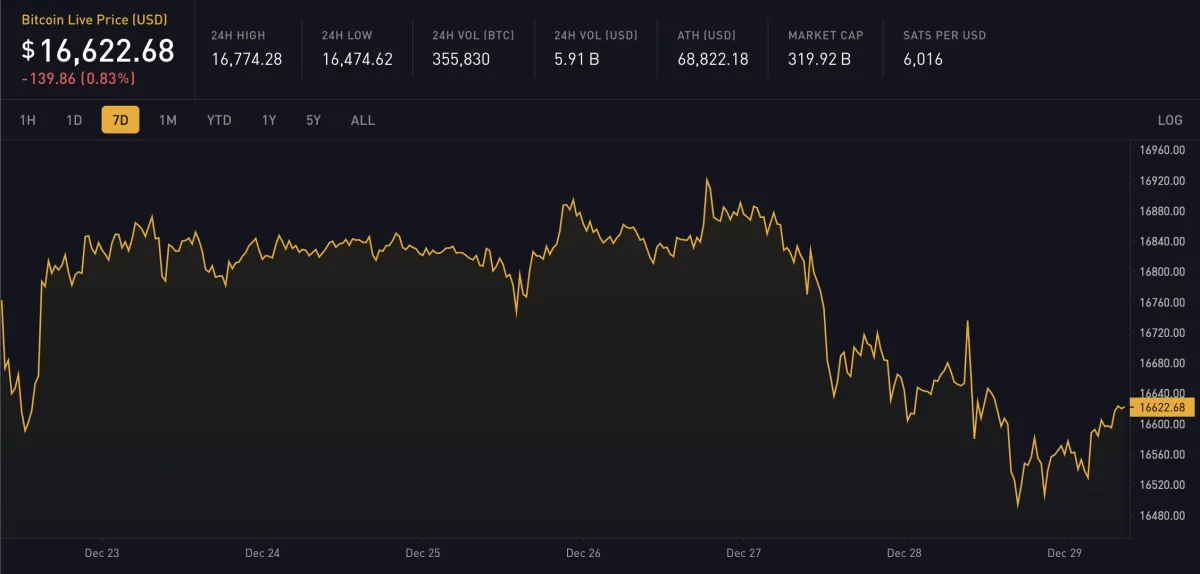This screenshot has width=1200, height=574.
Task: Select the 24H LOW value 16,474.62
Action: [x=357, y=59]
